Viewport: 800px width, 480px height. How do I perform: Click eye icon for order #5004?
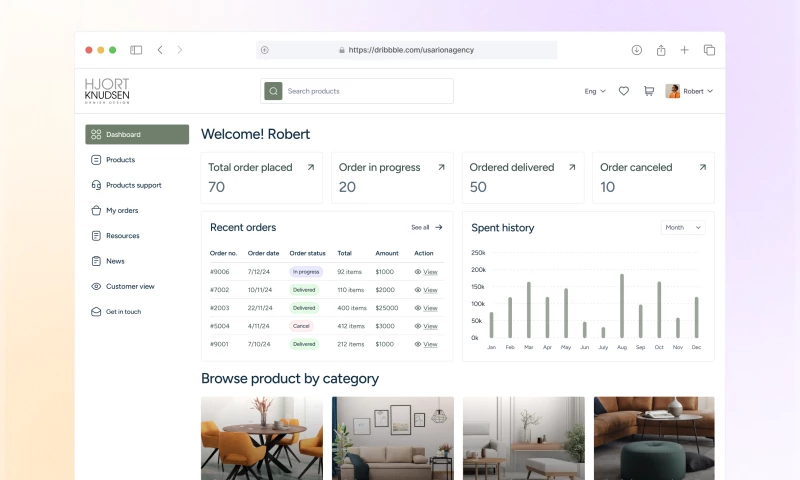click(x=418, y=326)
